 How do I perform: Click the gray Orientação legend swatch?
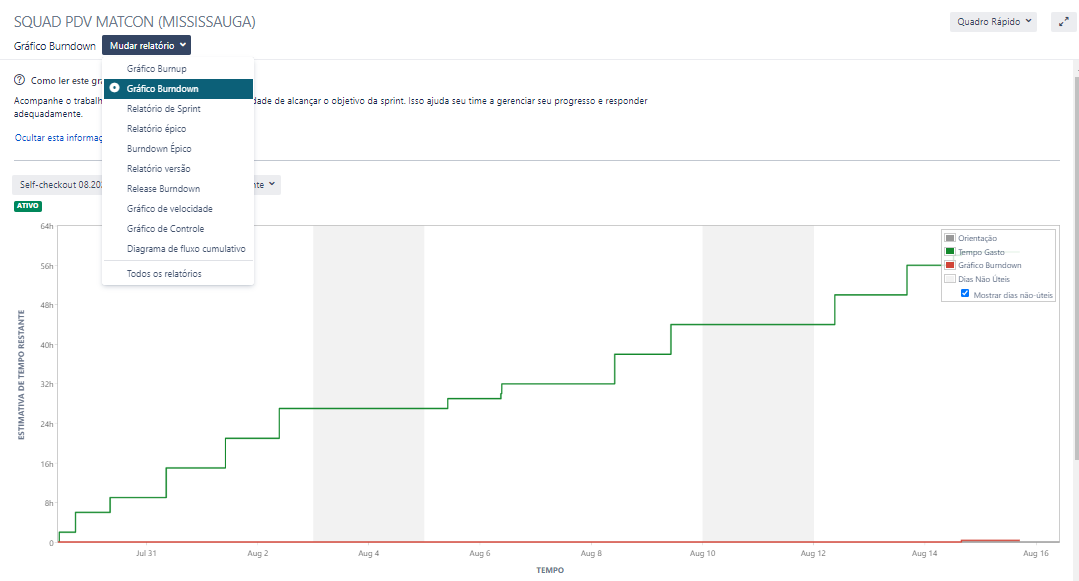pos(949,238)
